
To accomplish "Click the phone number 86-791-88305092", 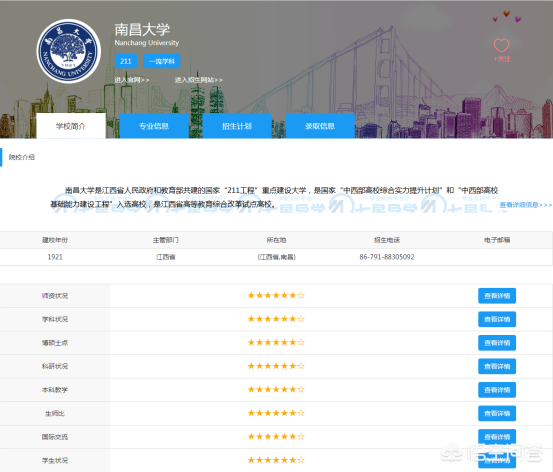I will tap(387, 257).
